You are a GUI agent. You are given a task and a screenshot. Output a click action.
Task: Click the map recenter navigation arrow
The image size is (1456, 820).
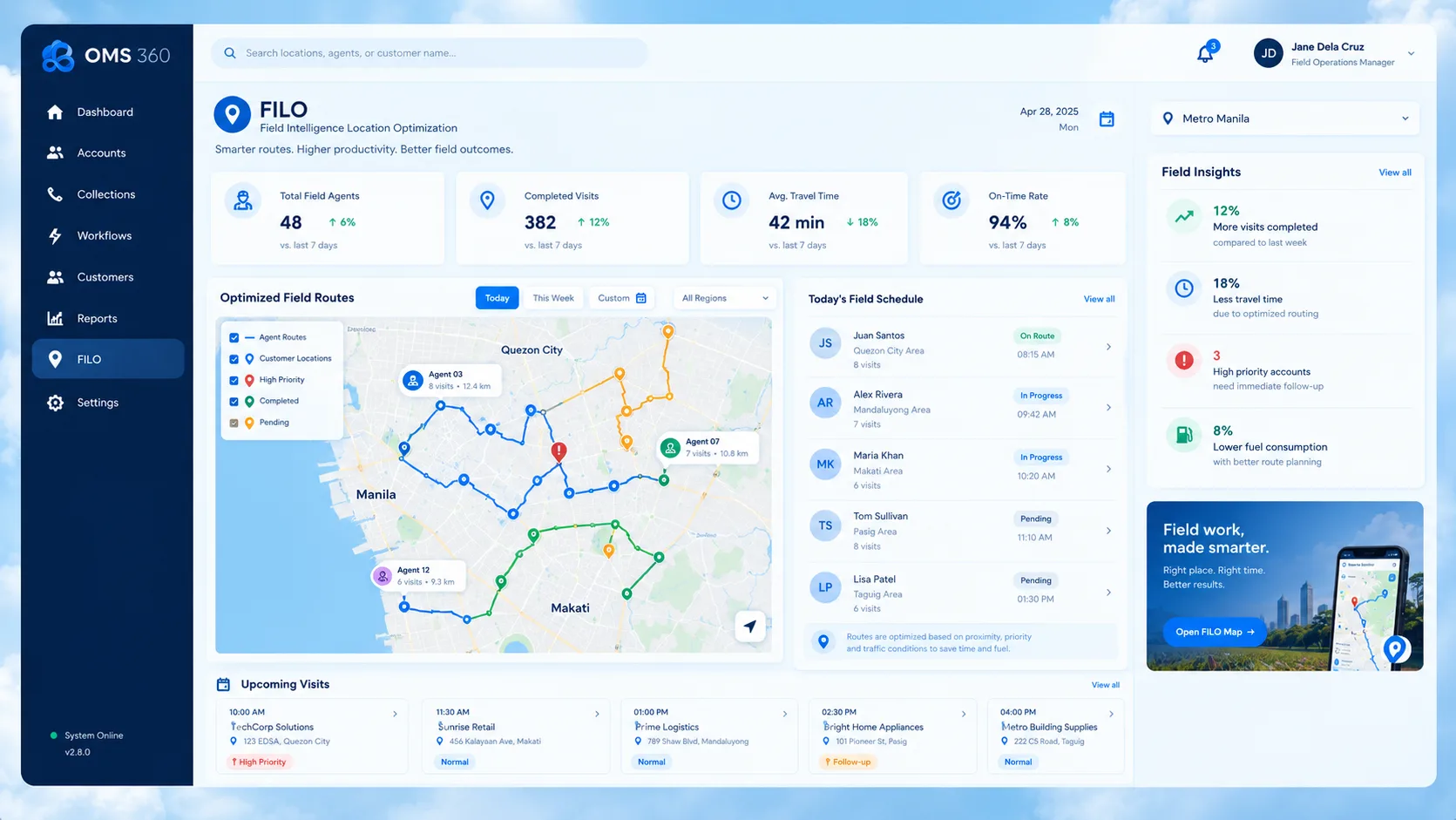tap(750, 627)
